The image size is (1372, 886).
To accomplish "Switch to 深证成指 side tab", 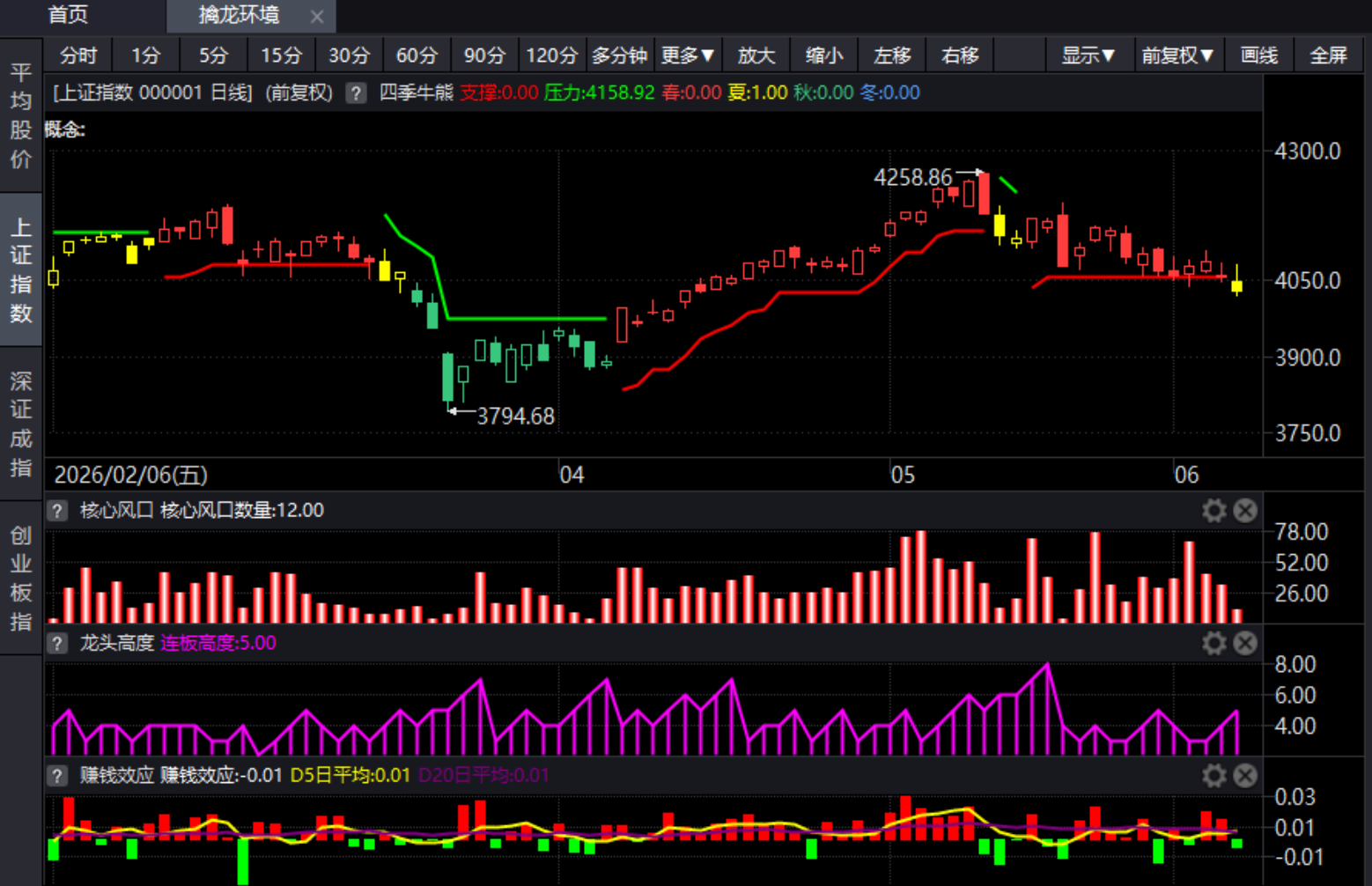I will 21,424.
